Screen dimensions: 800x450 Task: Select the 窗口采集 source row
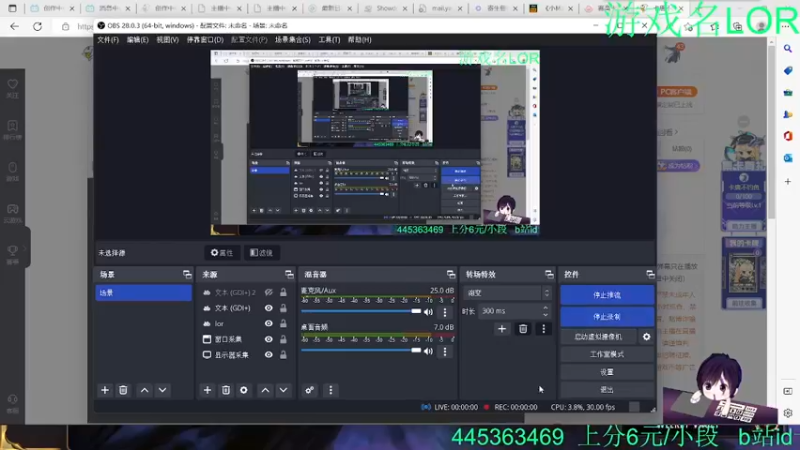pyautogui.click(x=245, y=339)
